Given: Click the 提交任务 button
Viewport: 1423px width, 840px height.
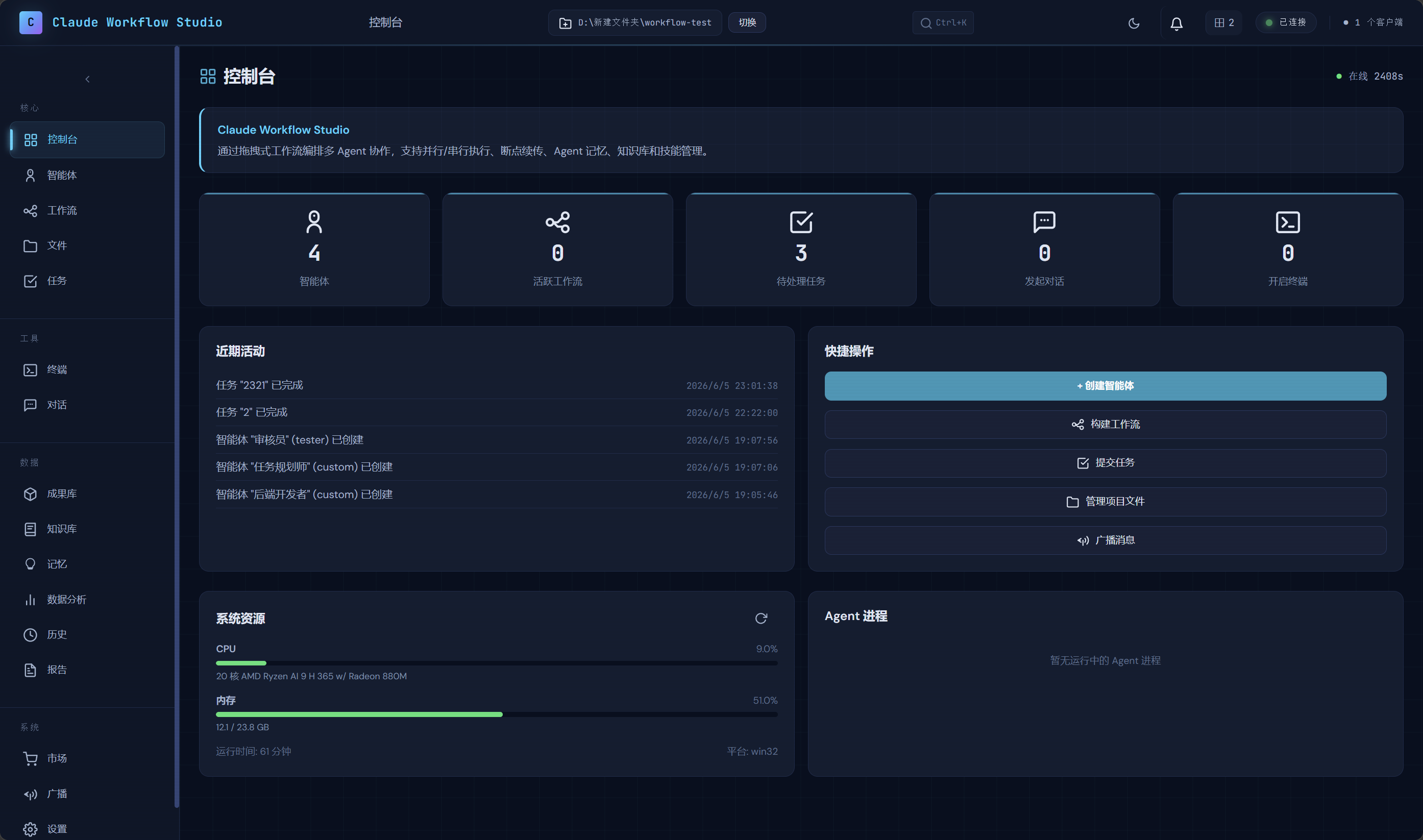Looking at the screenshot, I should [x=1105, y=463].
